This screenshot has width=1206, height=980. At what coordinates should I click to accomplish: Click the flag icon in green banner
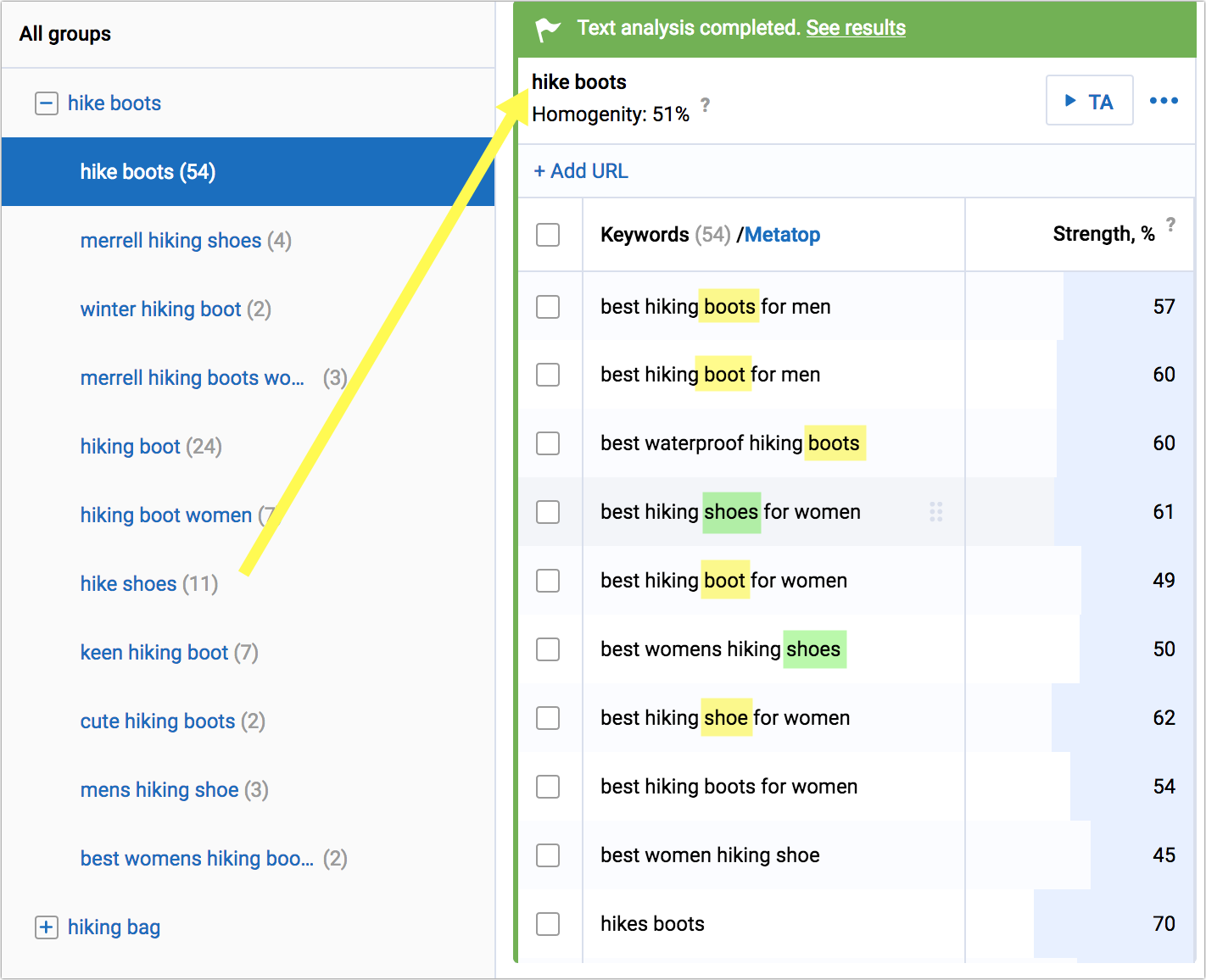pyautogui.click(x=548, y=29)
